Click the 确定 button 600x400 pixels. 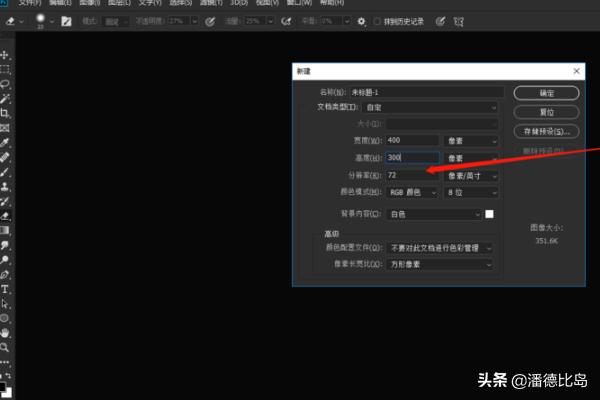click(546, 92)
